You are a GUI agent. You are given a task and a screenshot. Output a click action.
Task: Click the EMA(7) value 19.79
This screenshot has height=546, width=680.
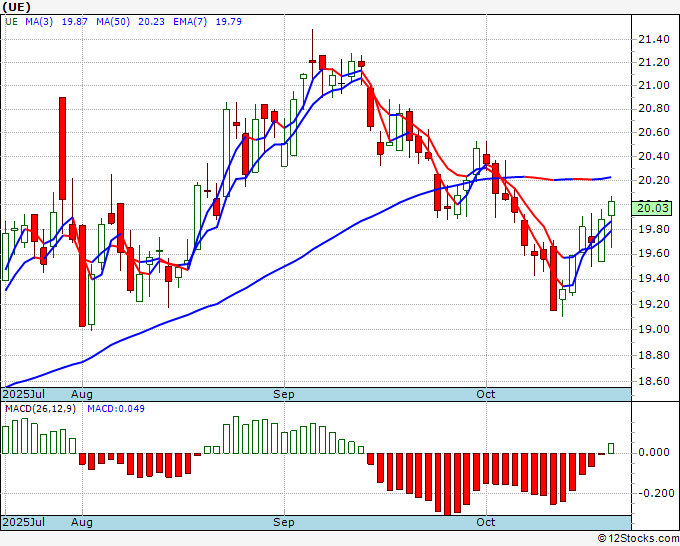pos(229,22)
